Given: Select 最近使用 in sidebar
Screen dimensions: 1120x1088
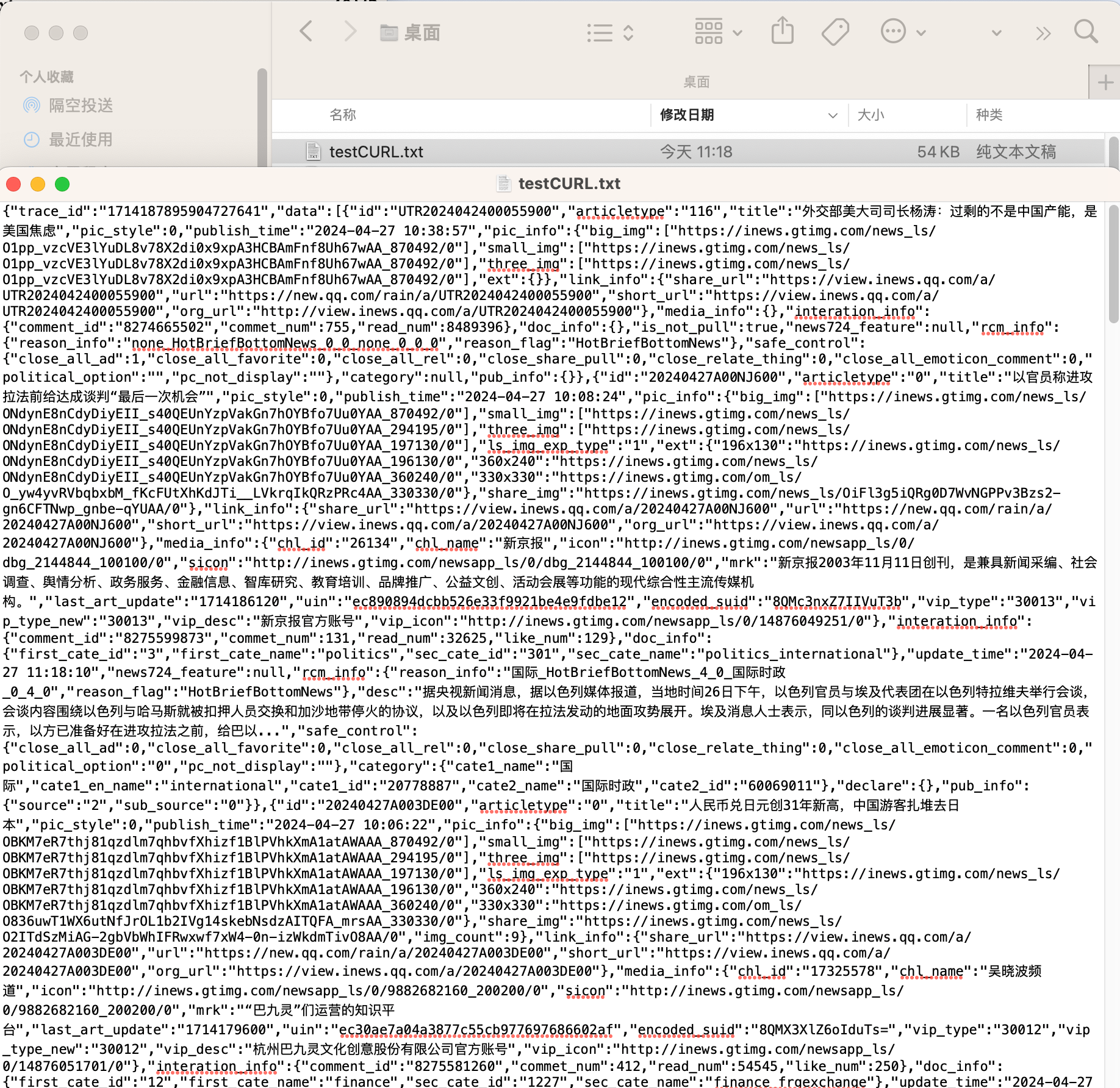Looking at the screenshot, I should [x=81, y=140].
